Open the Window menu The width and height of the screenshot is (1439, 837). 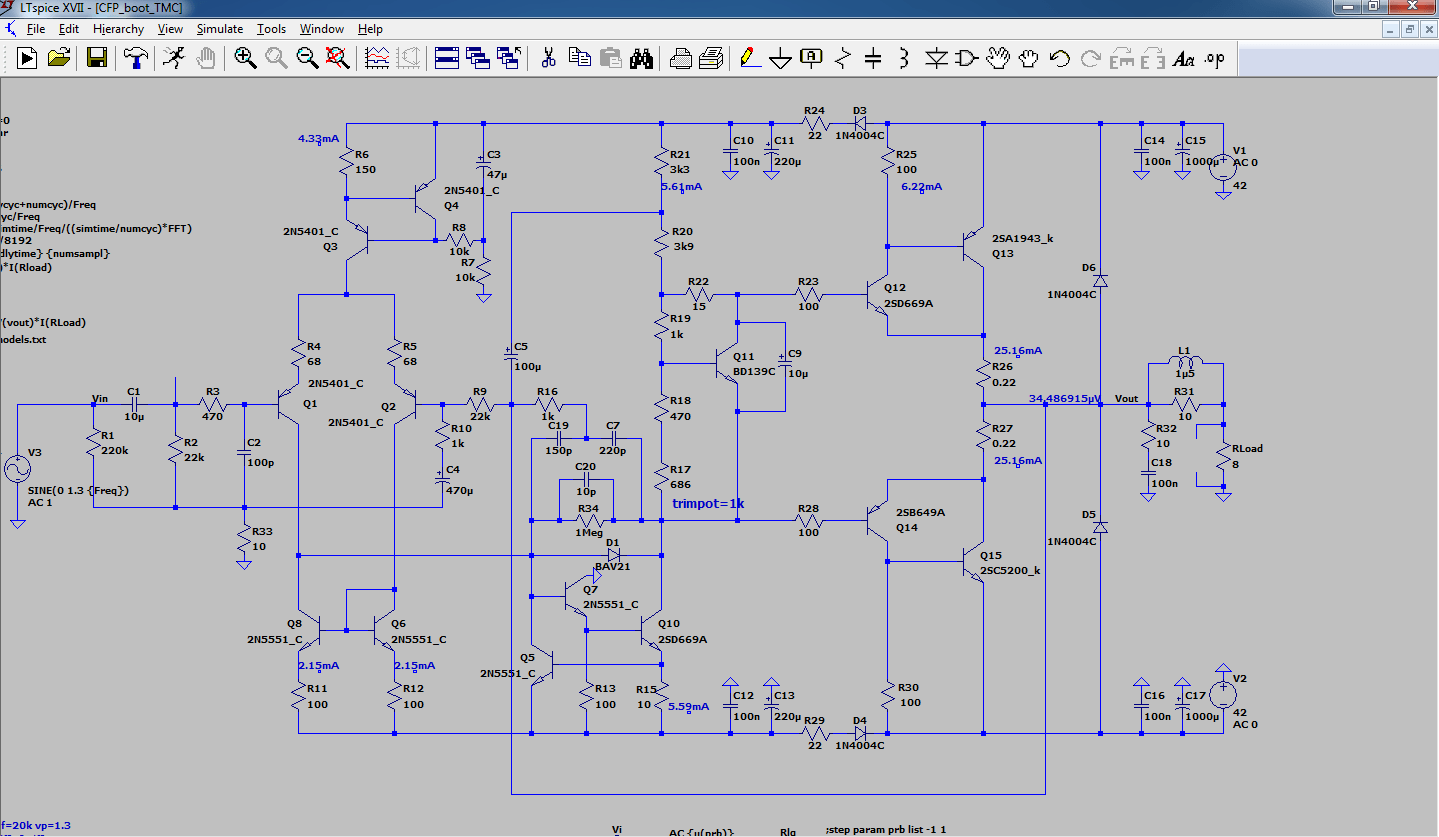321,29
